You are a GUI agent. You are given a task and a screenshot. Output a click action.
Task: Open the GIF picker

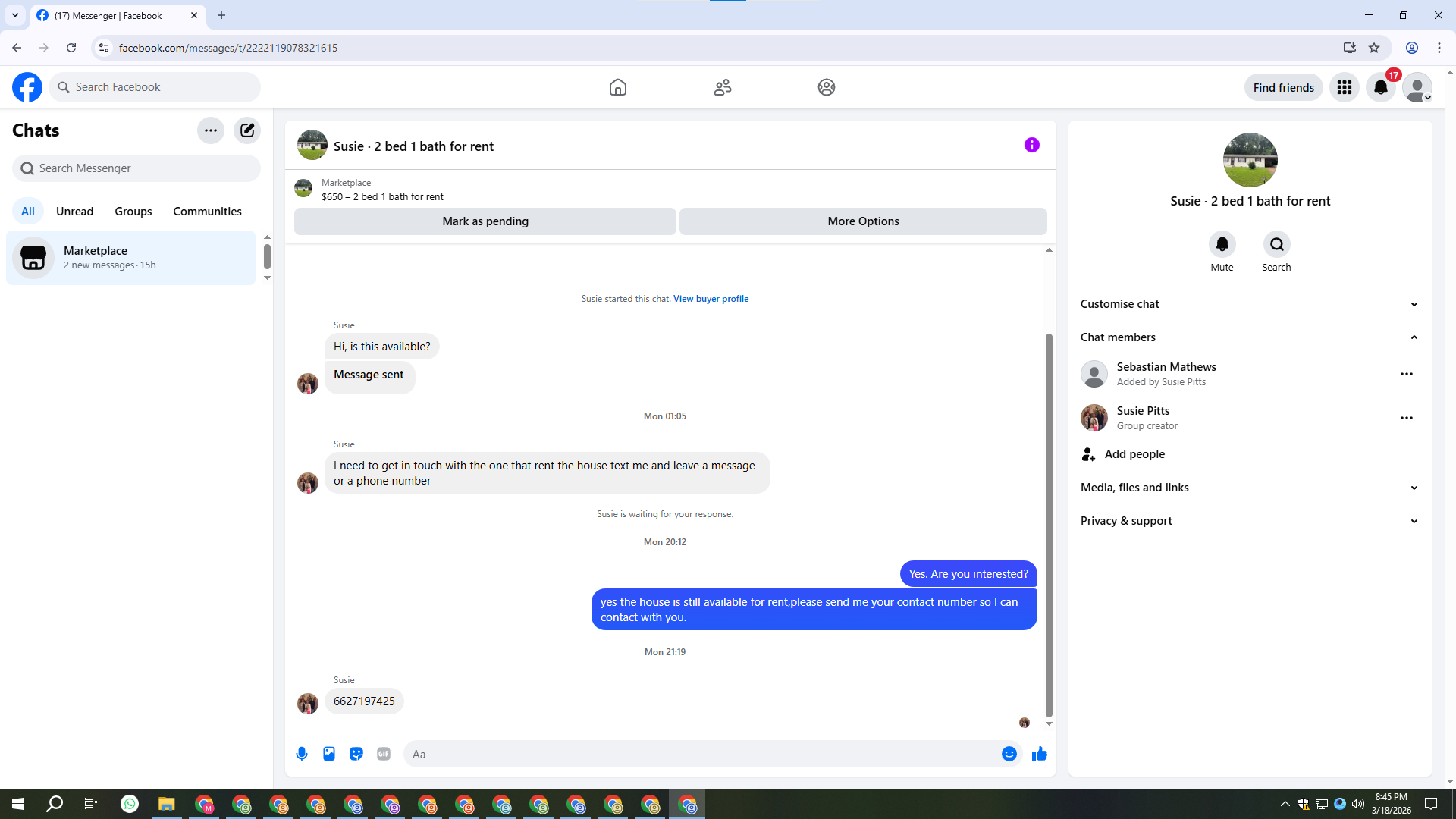pos(384,754)
